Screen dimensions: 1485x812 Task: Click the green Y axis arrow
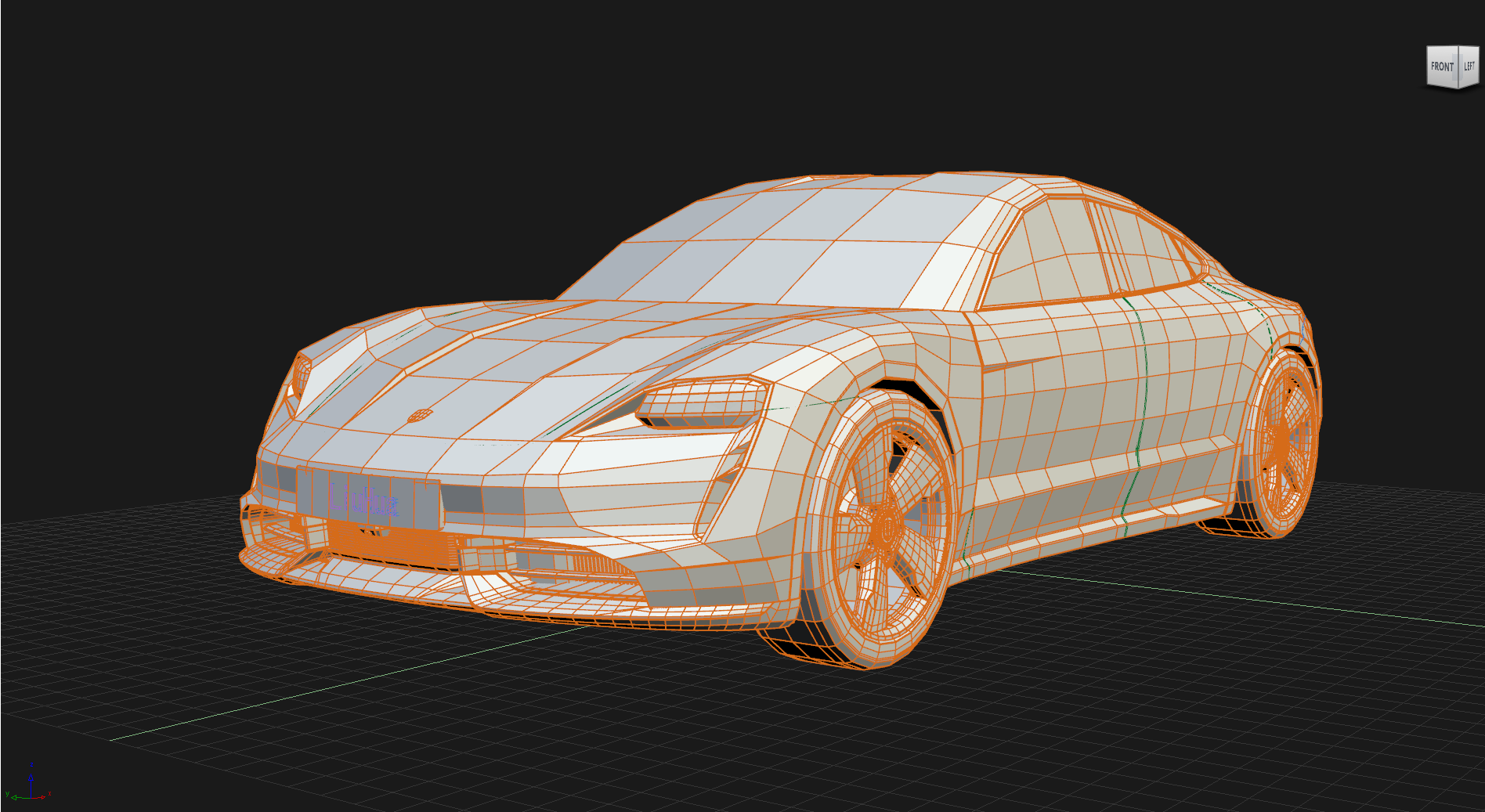click(14, 798)
